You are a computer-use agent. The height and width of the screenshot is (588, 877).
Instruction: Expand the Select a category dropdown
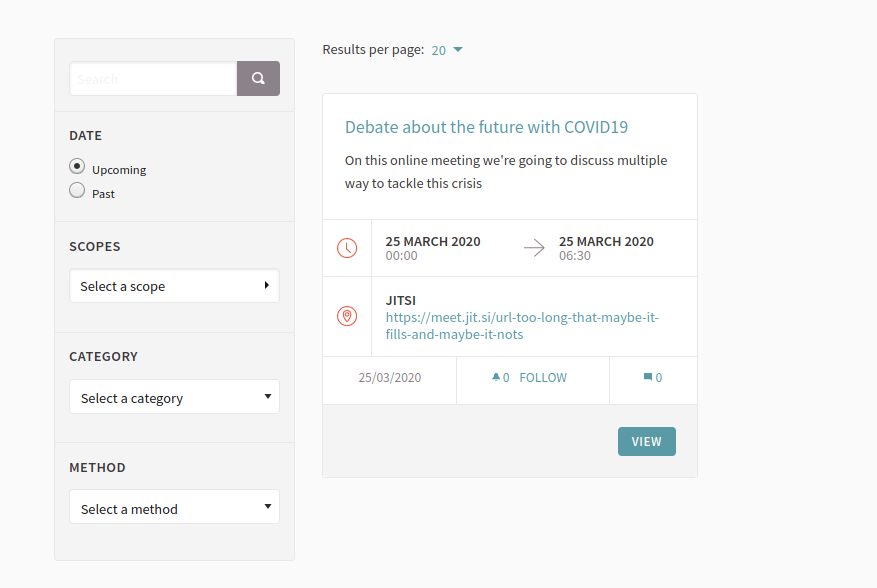174,397
